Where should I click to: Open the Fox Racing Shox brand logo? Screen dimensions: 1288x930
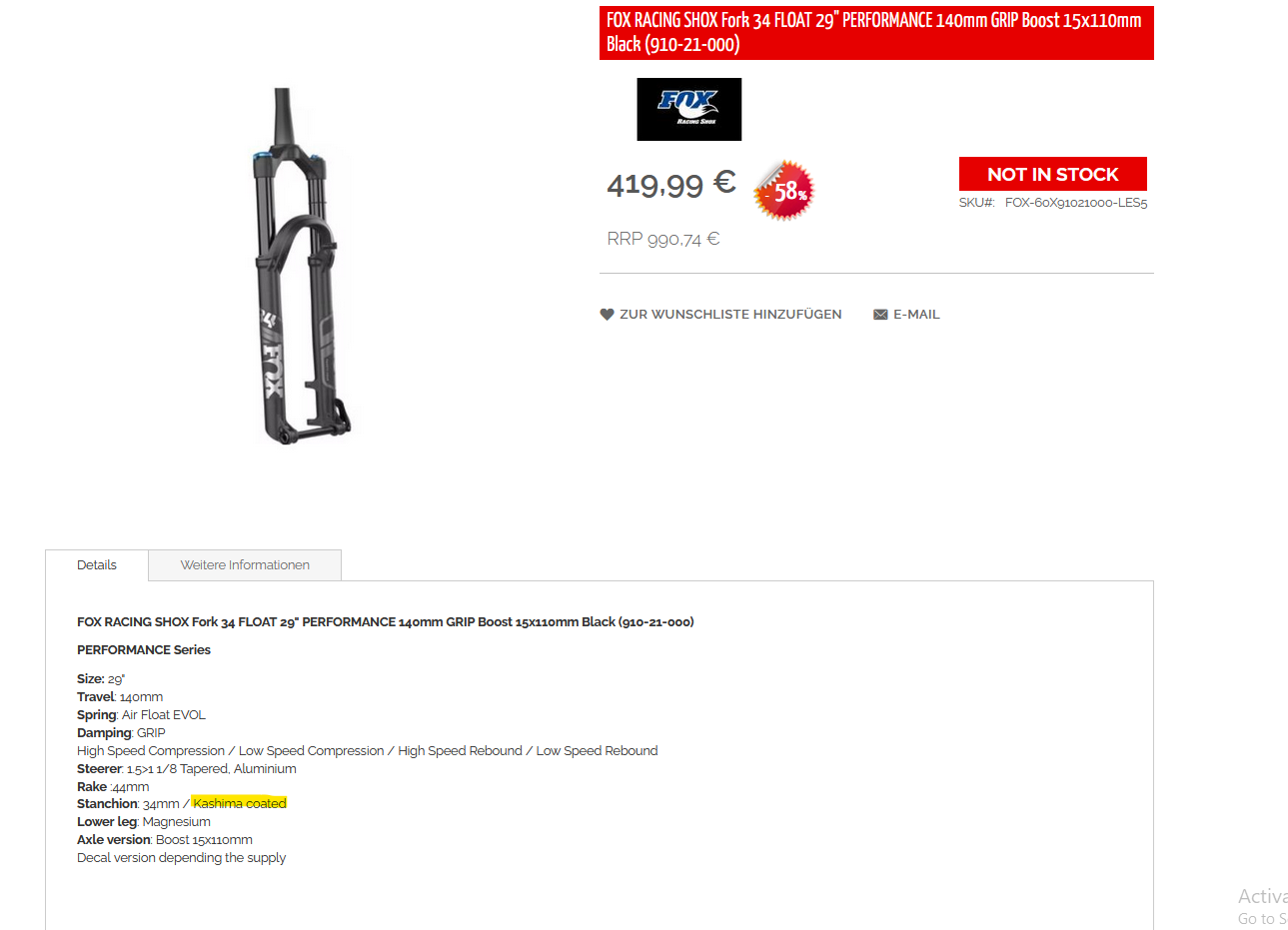click(x=689, y=109)
